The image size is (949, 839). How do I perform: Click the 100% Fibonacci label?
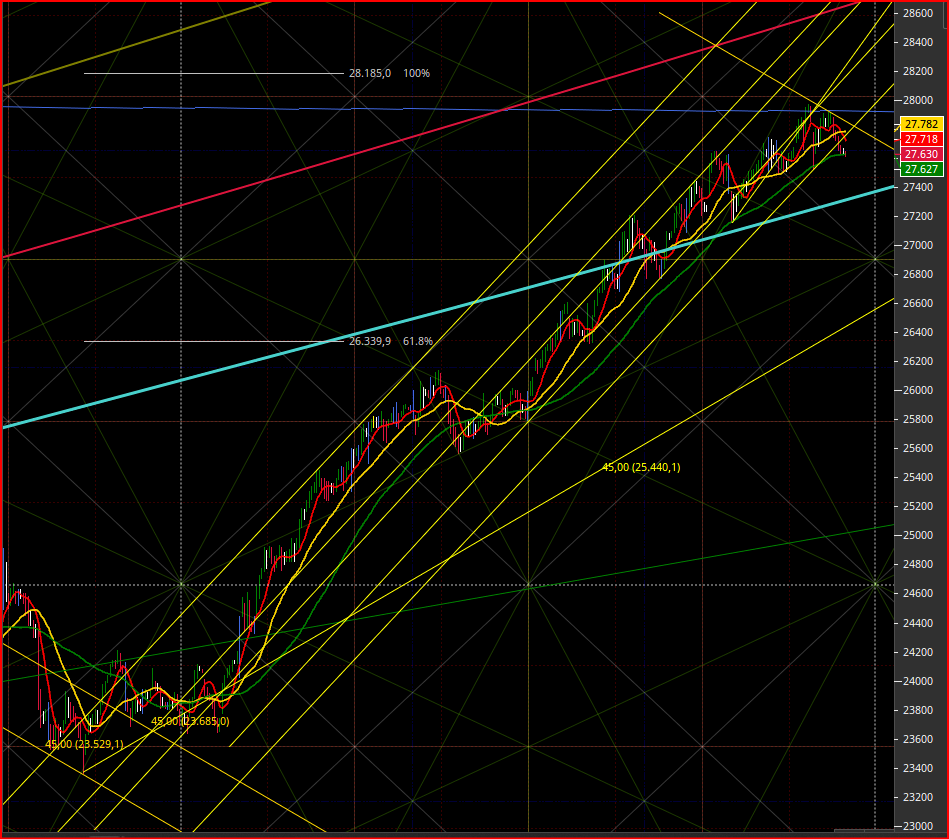point(416,73)
